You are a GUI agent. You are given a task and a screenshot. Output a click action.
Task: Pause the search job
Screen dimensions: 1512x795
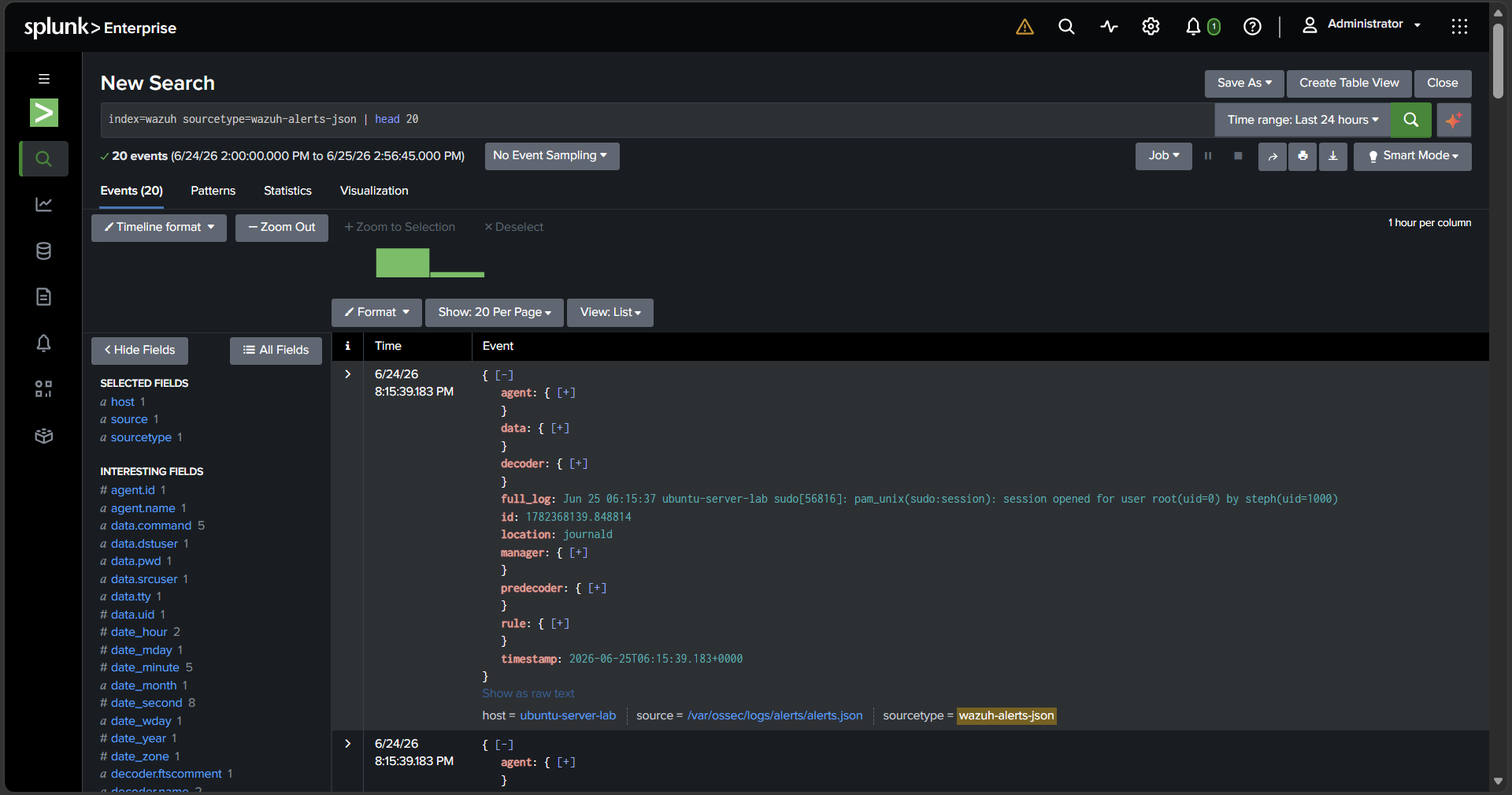tap(1208, 156)
